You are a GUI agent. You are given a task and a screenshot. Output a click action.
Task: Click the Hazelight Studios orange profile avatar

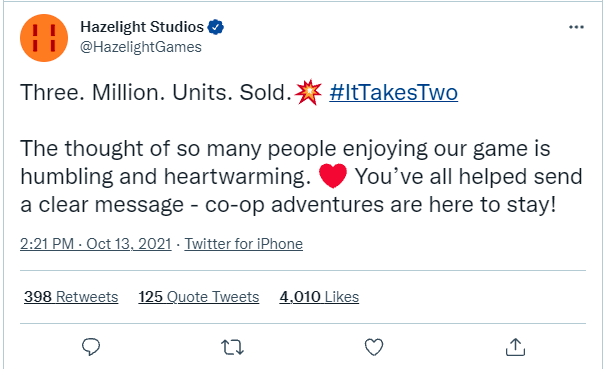[44, 38]
